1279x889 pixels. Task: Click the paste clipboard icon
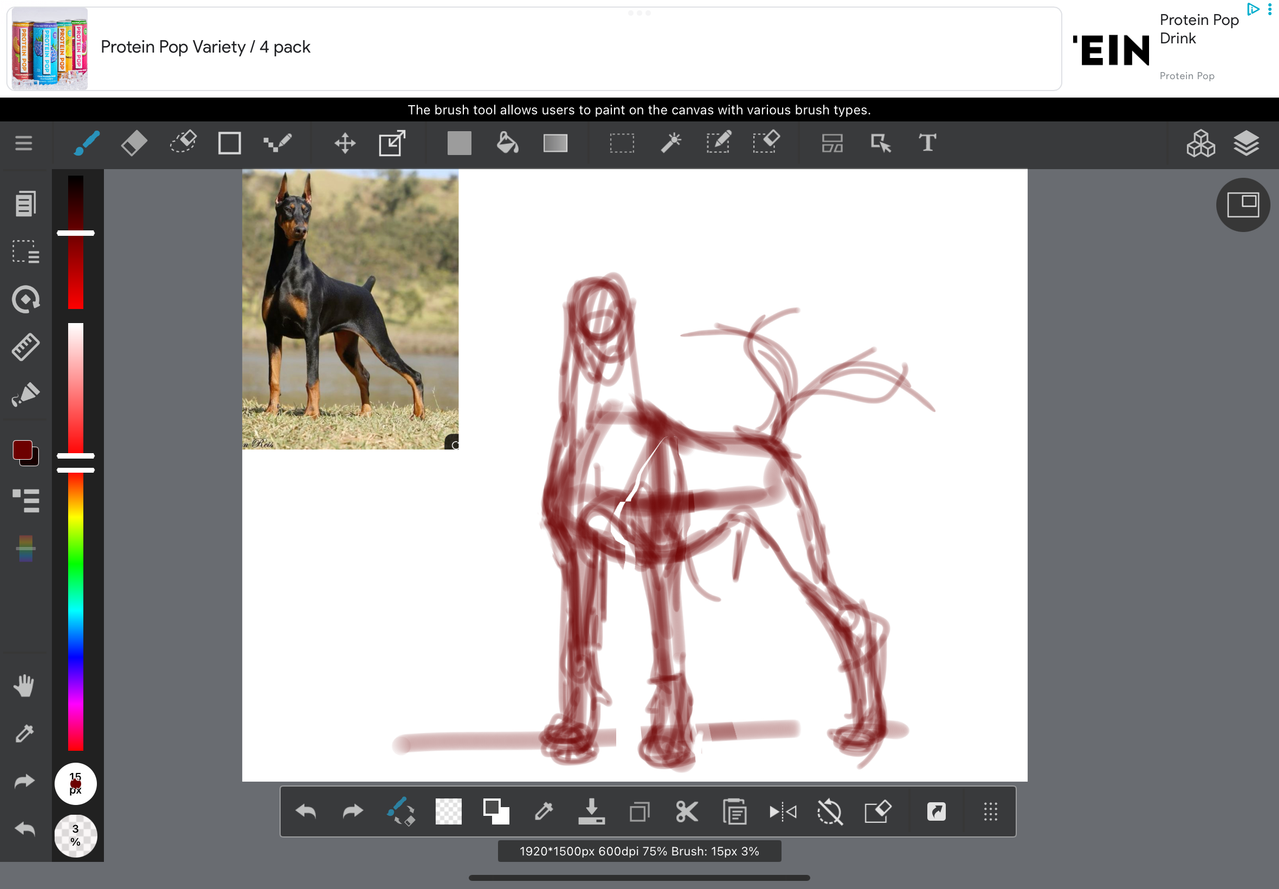pos(735,811)
